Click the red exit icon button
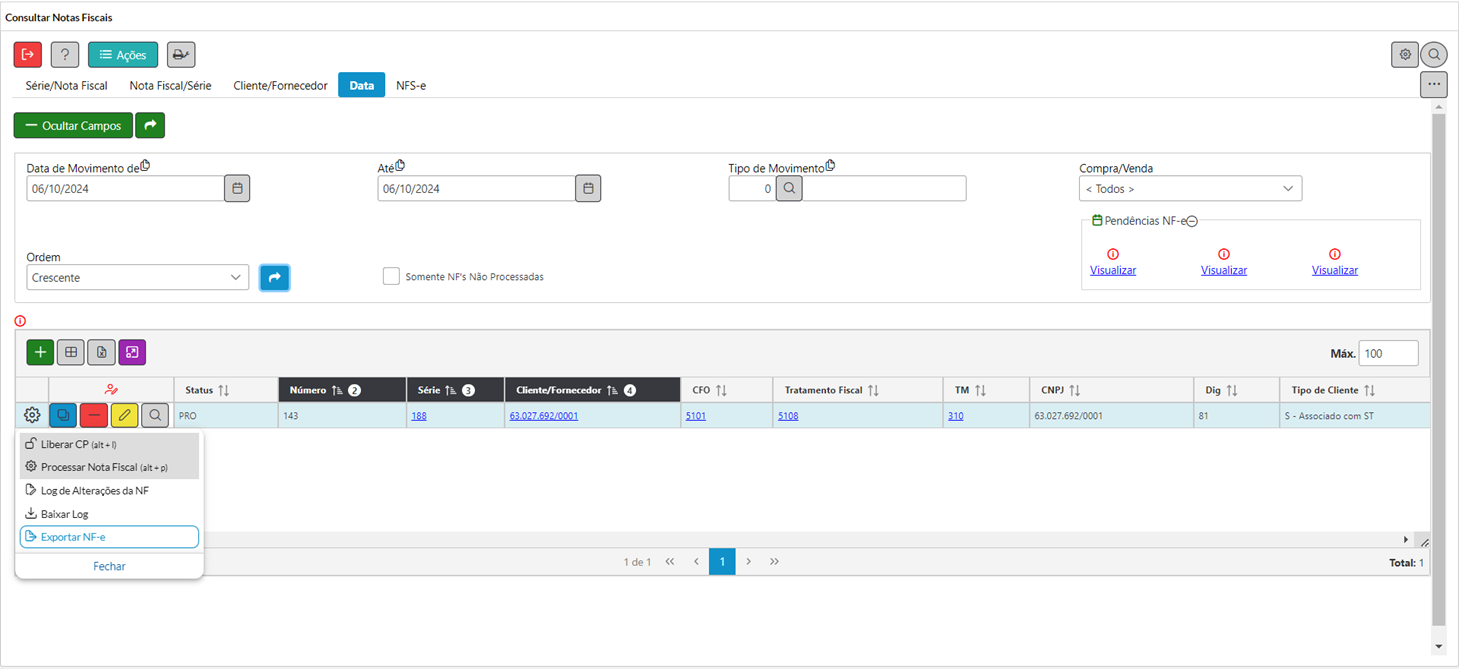This screenshot has width=1459, height=669. [x=28, y=55]
